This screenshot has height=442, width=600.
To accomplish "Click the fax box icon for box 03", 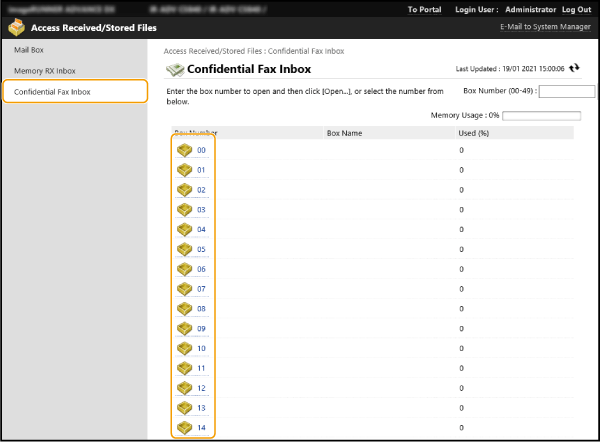I will pos(184,210).
